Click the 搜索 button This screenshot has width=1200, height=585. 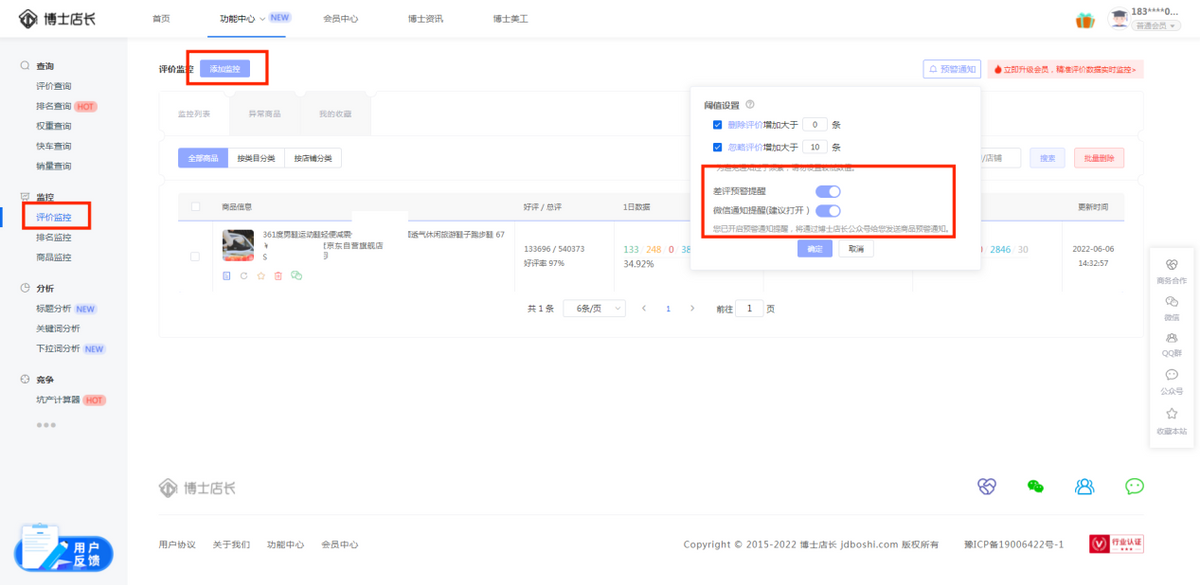click(1047, 158)
